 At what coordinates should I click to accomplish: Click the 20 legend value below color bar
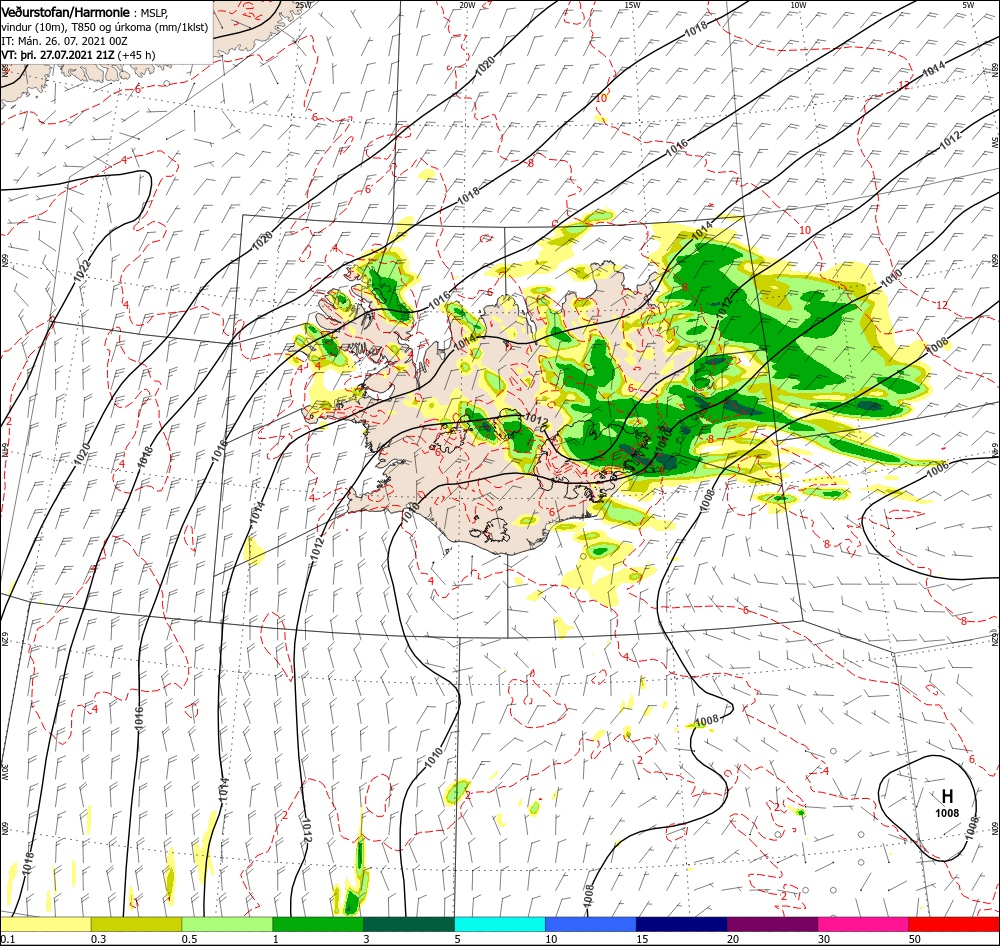tap(733, 939)
